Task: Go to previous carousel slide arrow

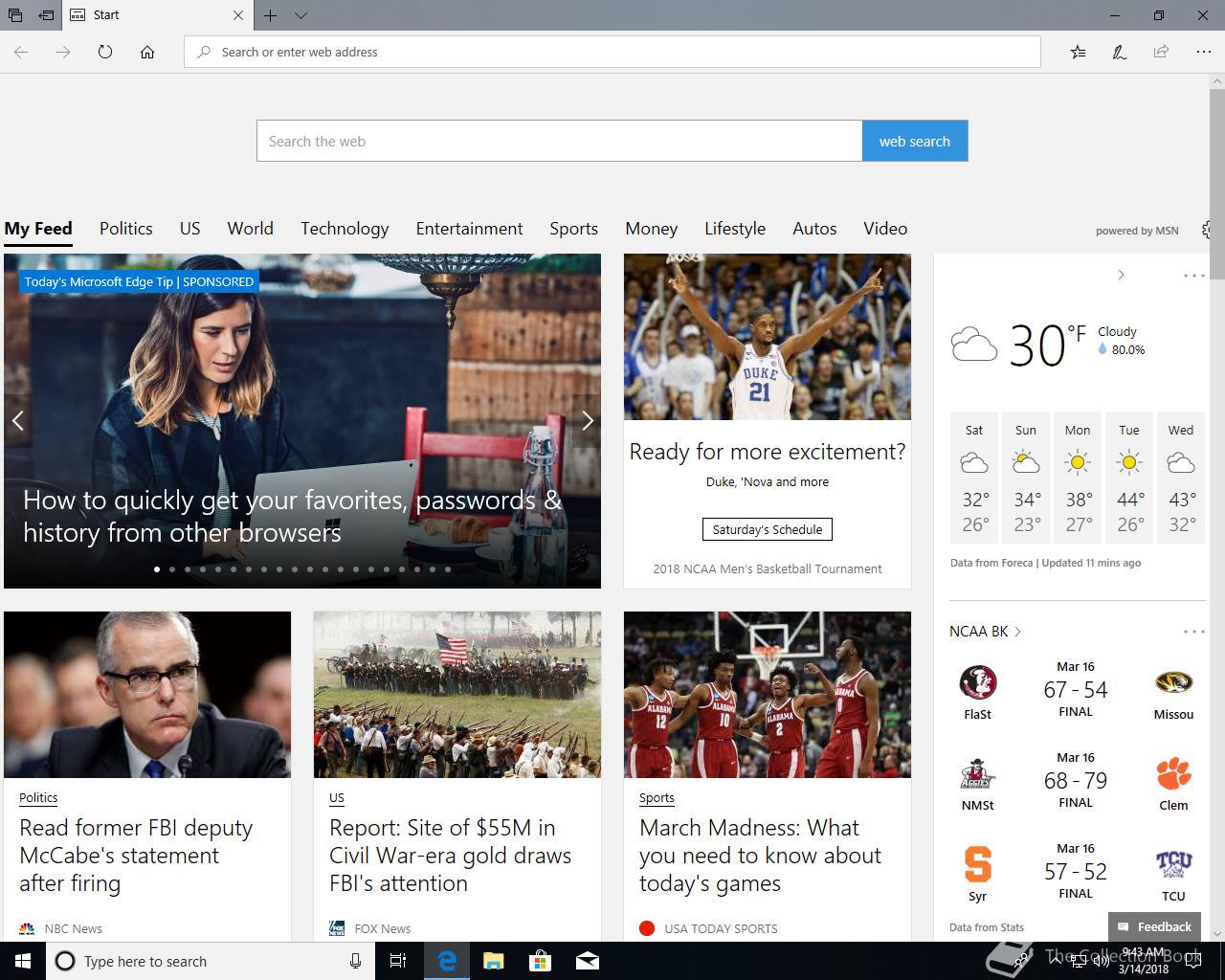Action: (x=17, y=420)
